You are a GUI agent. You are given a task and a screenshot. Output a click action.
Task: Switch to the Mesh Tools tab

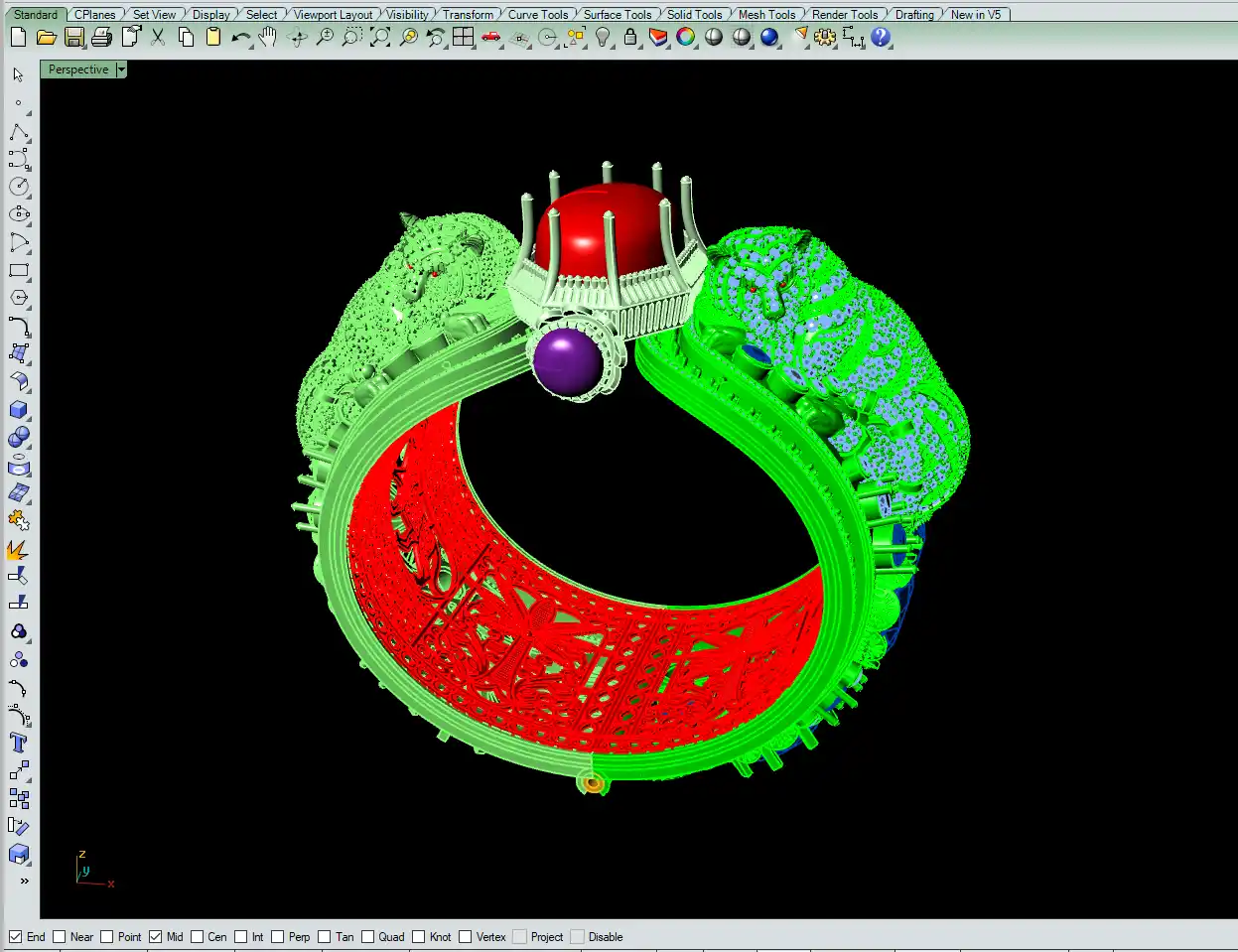click(766, 14)
